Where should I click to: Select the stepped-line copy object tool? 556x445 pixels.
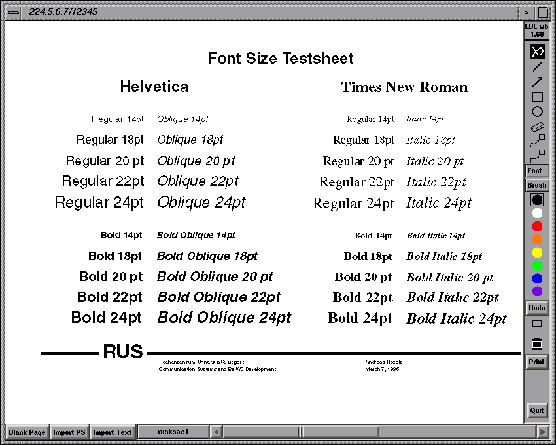(537, 156)
